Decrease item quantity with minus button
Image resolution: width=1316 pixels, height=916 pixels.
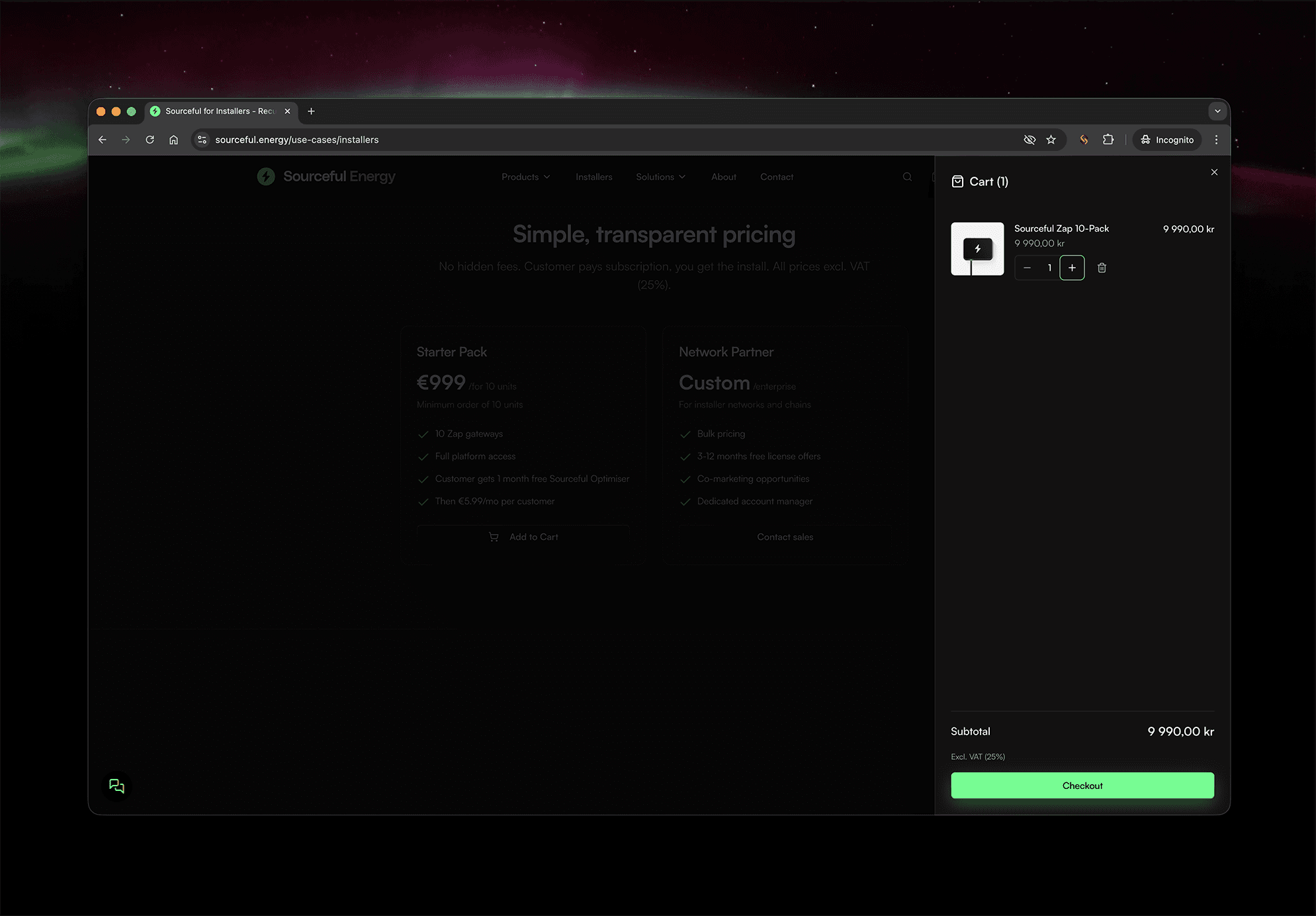coord(1027,268)
